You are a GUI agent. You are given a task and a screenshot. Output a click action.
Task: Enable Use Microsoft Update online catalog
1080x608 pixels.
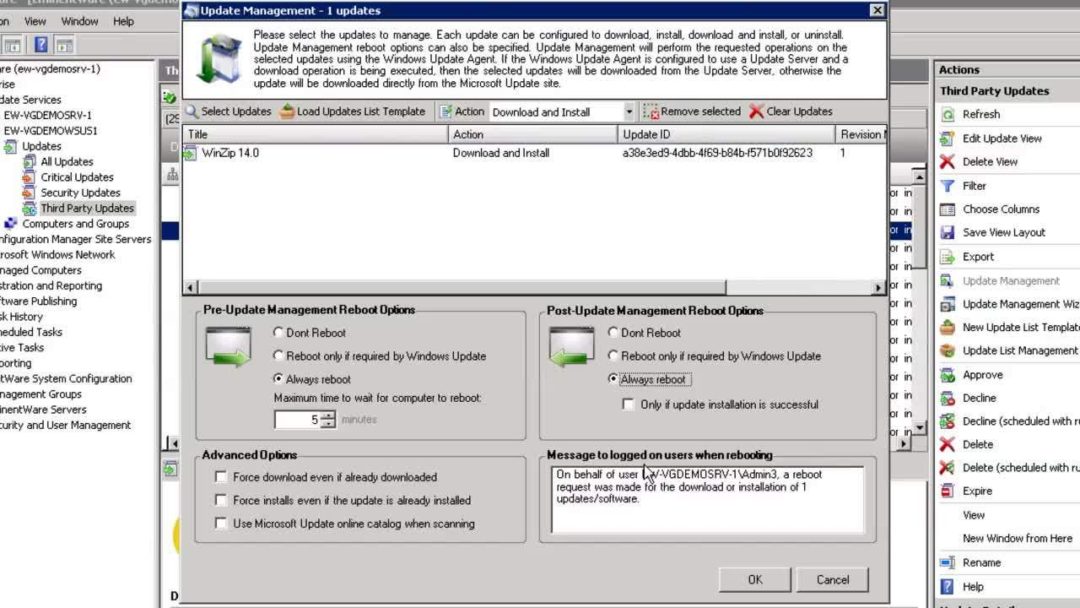point(221,524)
